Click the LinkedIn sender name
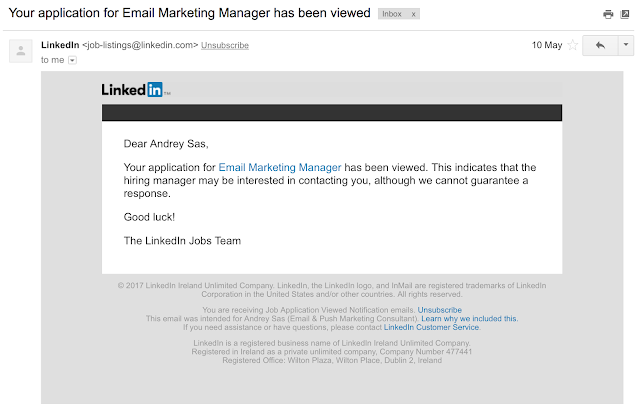The width and height of the screenshot is (640, 414). pos(60,45)
